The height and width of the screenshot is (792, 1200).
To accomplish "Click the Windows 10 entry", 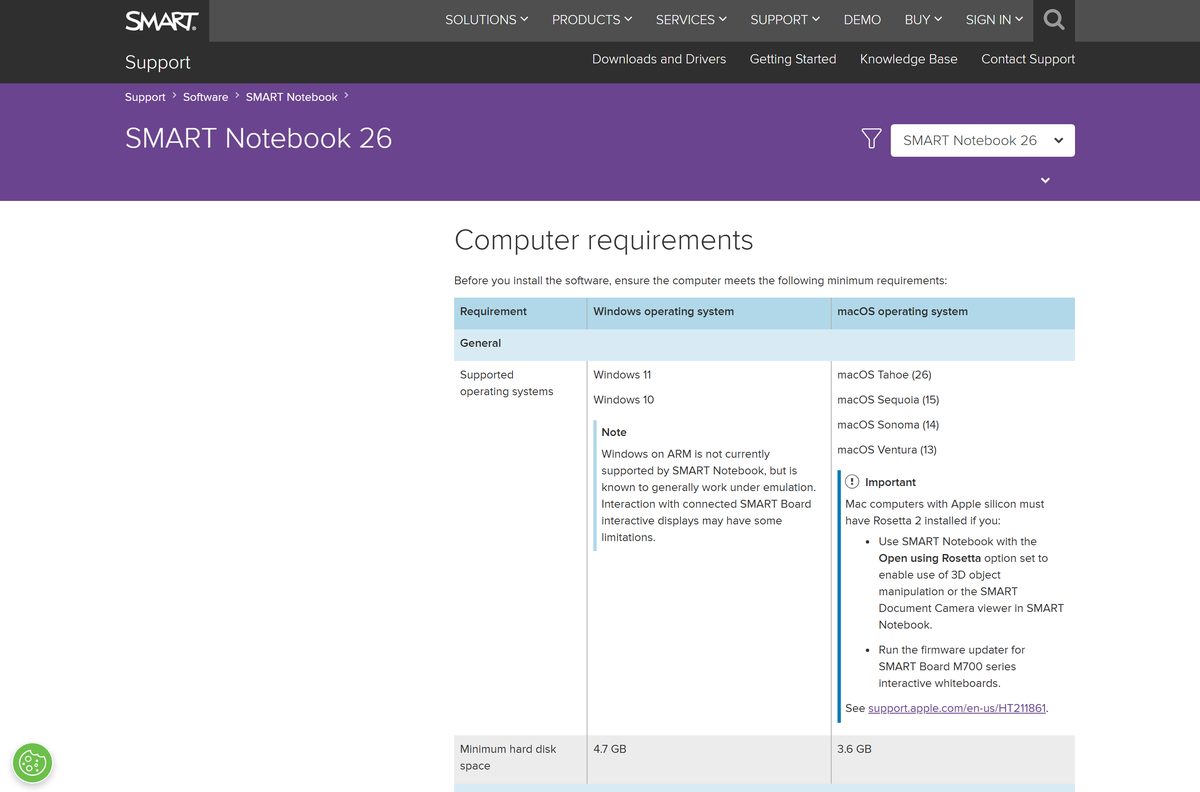I will tap(623, 400).
